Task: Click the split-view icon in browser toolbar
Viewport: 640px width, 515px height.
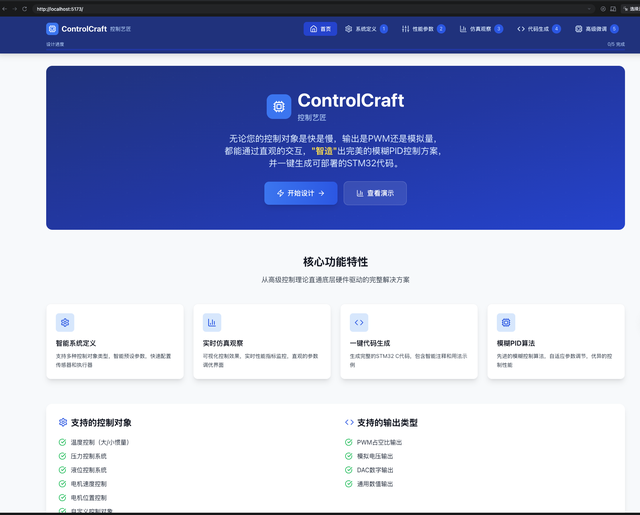Action: pyautogui.click(x=613, y=9)
